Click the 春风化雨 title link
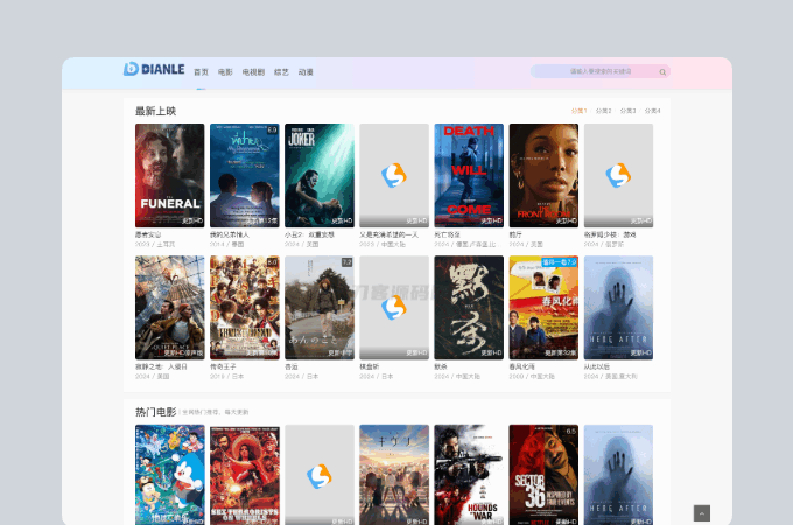 [523, 368]
